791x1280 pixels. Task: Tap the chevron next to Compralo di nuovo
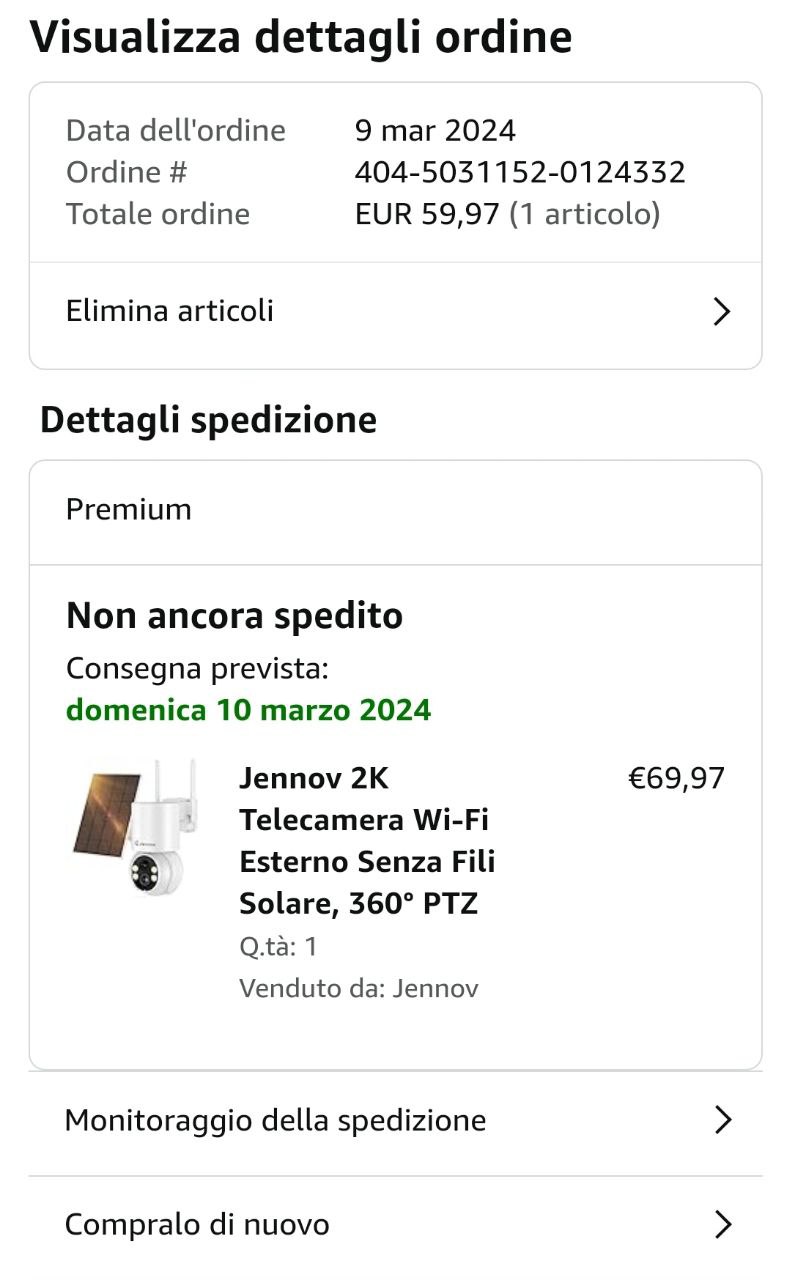(723, 1224)
